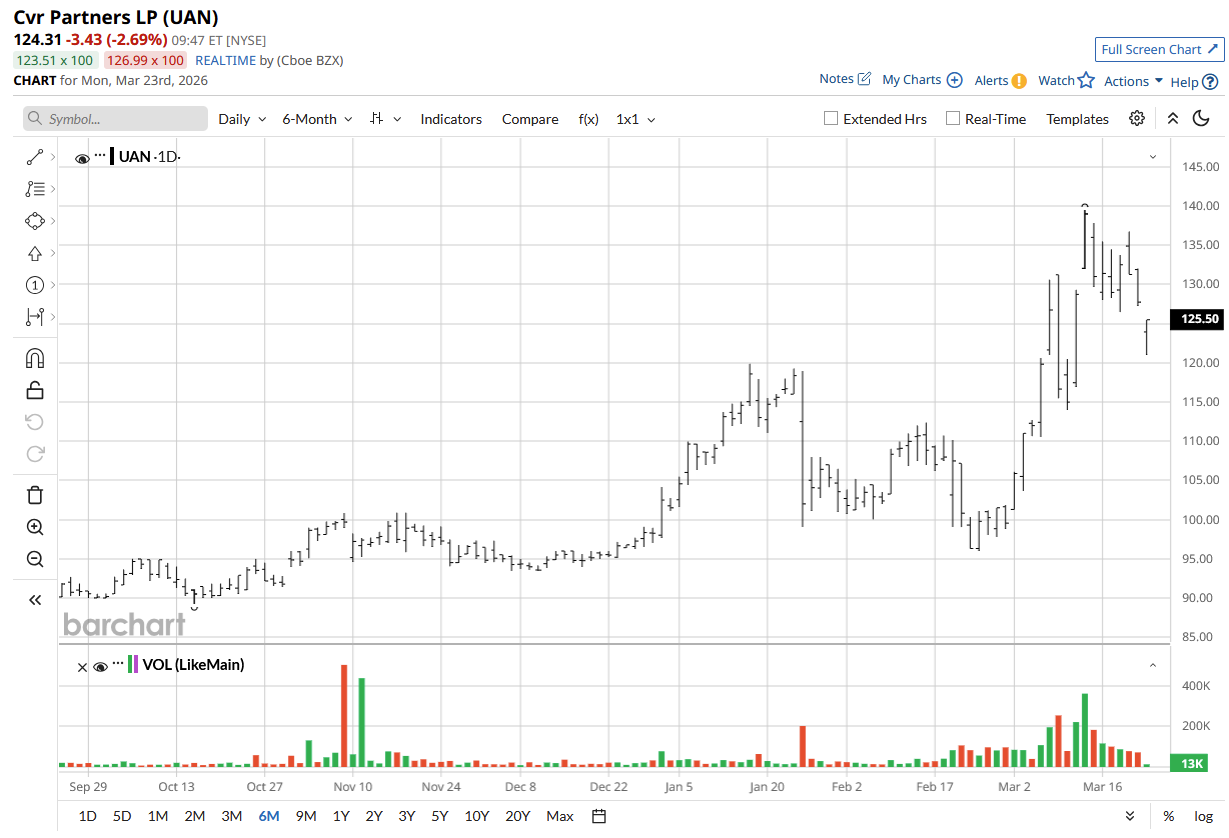
Task: Toggle VOL indicator visibility eye icon
Action: [x=100, y=666]
